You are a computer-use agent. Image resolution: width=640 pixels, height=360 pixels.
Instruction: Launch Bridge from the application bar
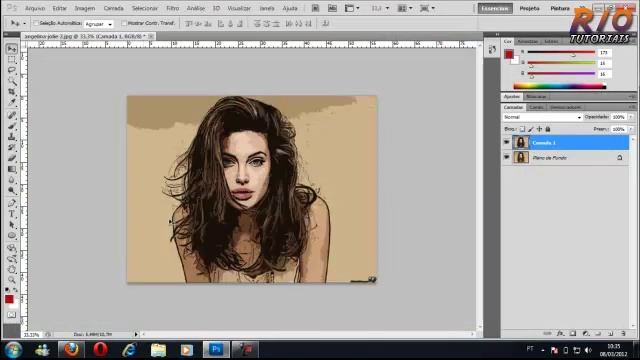pos(316,8)
